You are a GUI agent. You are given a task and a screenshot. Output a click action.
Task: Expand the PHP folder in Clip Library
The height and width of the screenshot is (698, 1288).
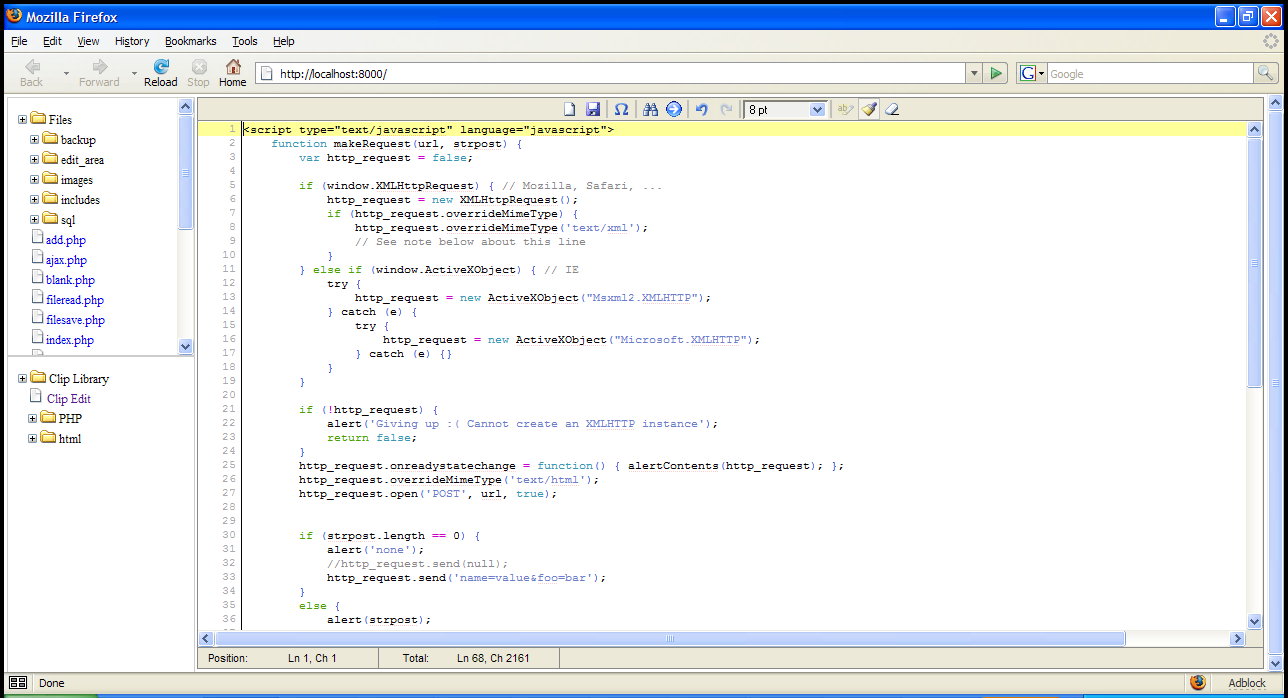click(33, 419)
